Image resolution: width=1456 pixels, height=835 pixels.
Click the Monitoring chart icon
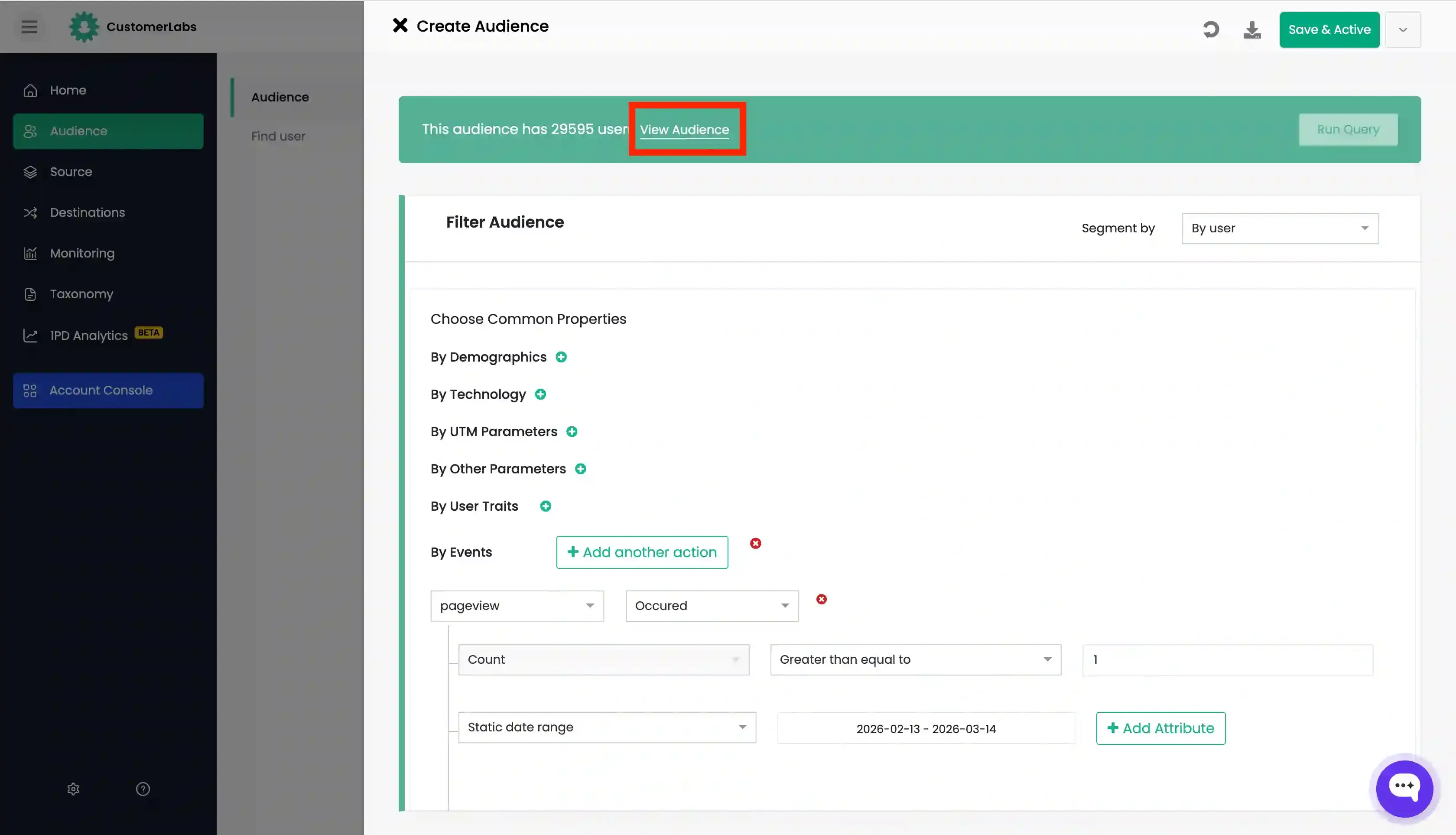[30, 253]
